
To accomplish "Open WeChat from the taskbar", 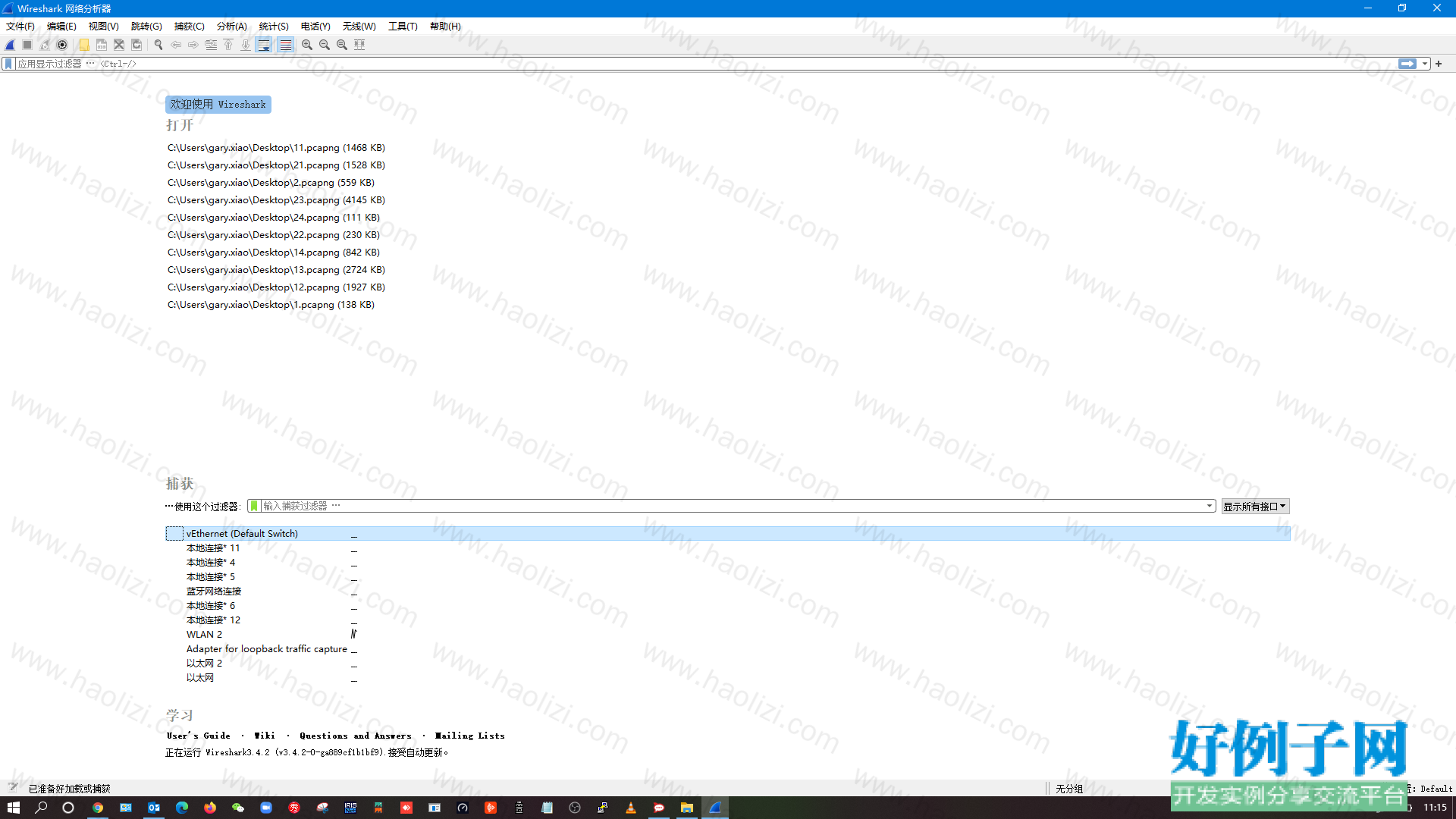I will click(238, 808).
